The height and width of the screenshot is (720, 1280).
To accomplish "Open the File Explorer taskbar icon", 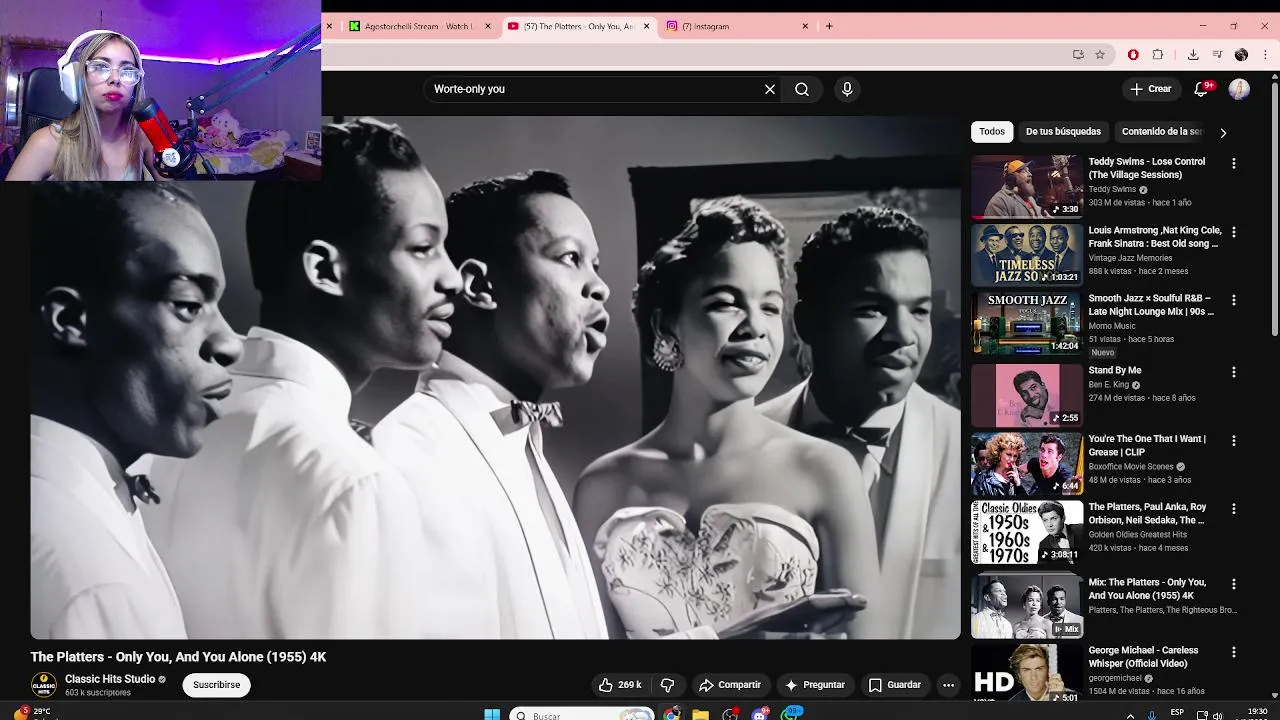I will point(701,714).
